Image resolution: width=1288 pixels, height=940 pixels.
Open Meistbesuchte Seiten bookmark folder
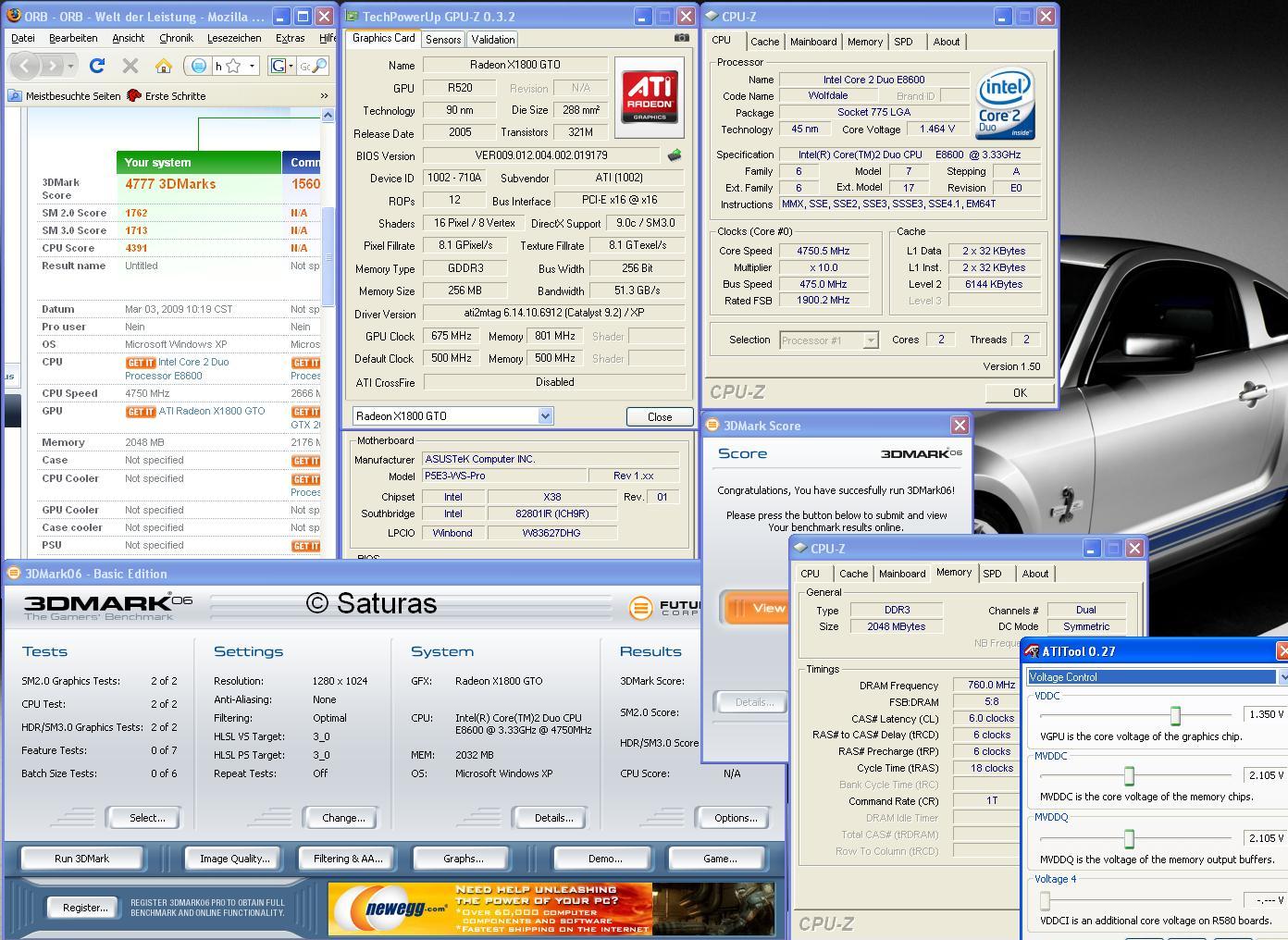pos(65,96)
